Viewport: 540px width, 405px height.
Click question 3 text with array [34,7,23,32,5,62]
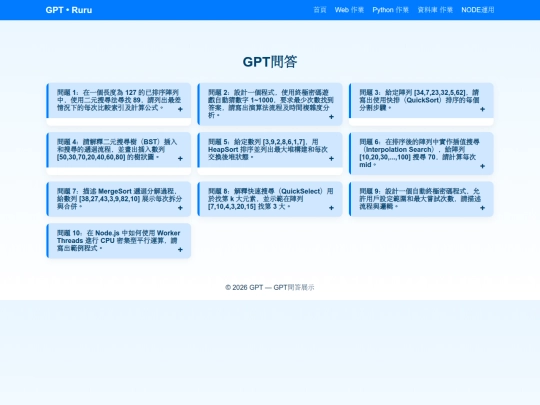(419, 100)
